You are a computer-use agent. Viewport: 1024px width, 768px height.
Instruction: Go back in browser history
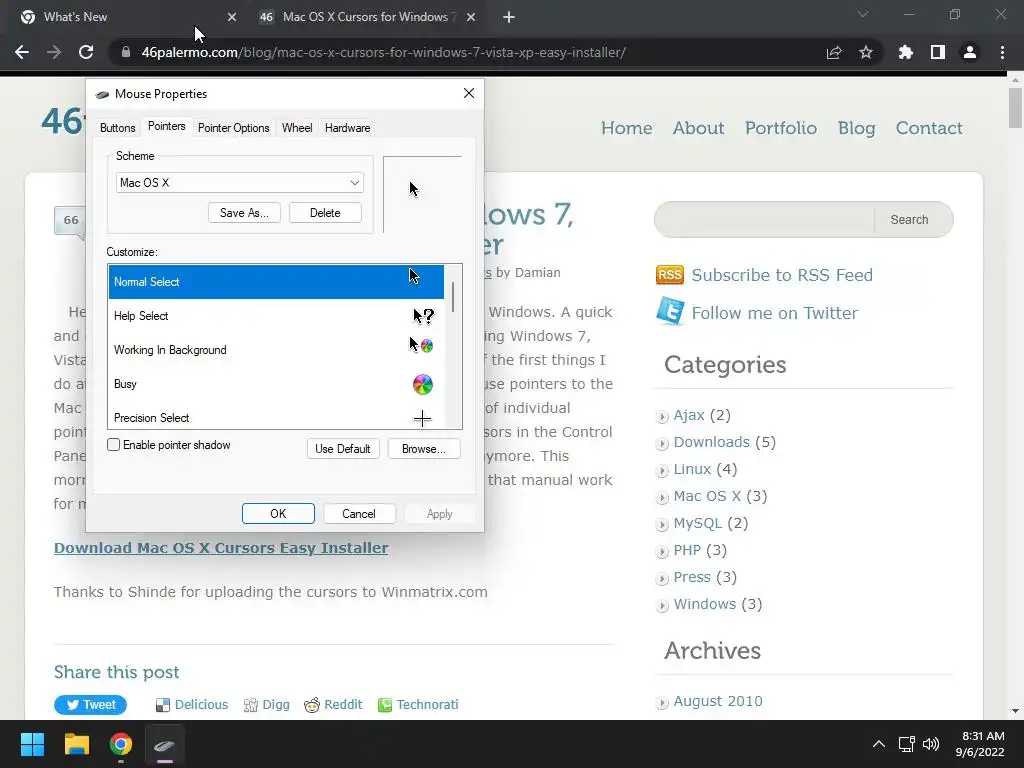(22, 52)
